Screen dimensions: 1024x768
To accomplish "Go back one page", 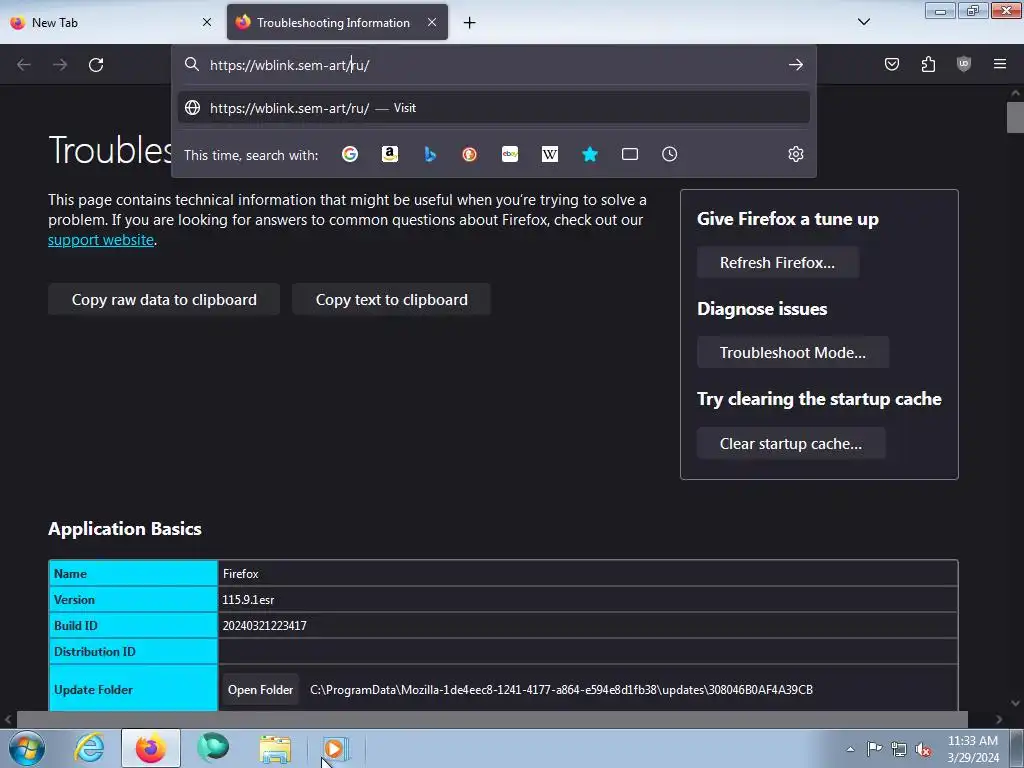I will coord(24,65).
